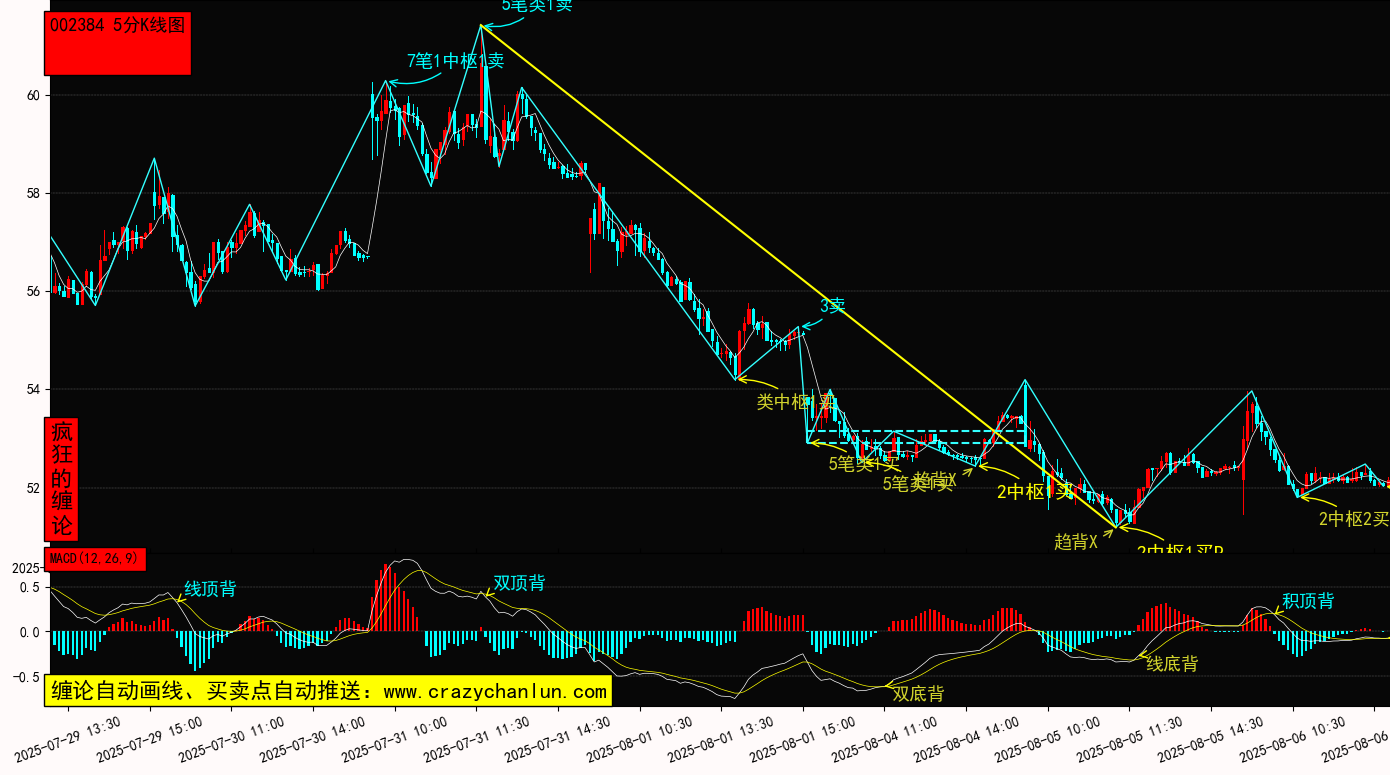Click the 002384 5分K线图 title box

click(117, 43)
